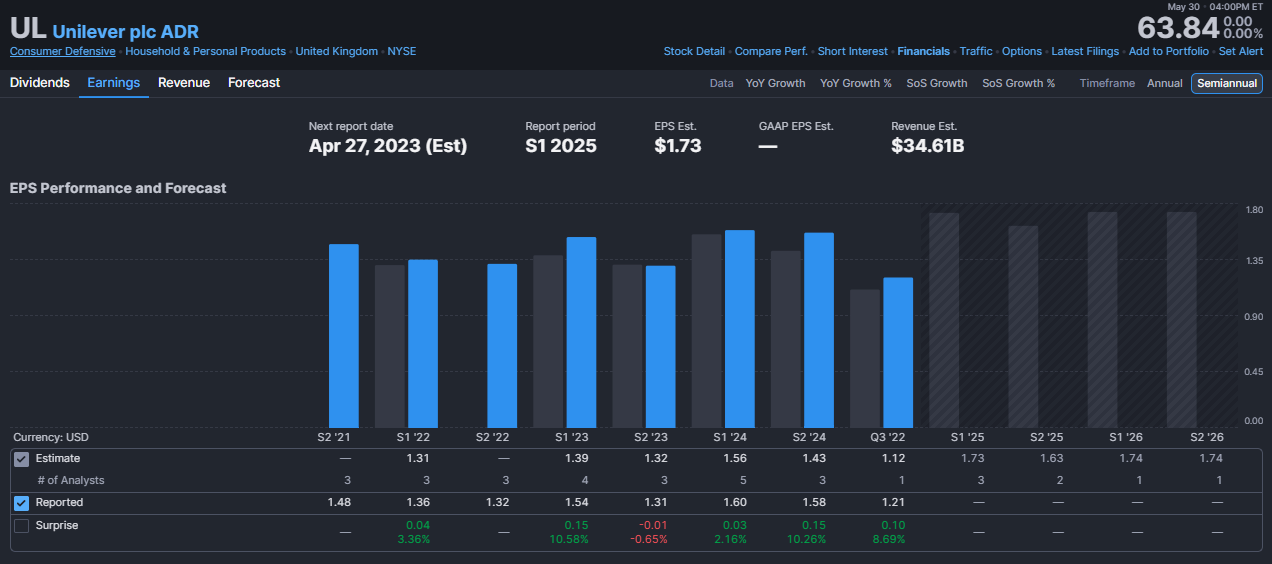Toggle the Estimate checkbox
Image resolution: width=1272 pixels, height=564 pixels.
click(x=22, y=459)
